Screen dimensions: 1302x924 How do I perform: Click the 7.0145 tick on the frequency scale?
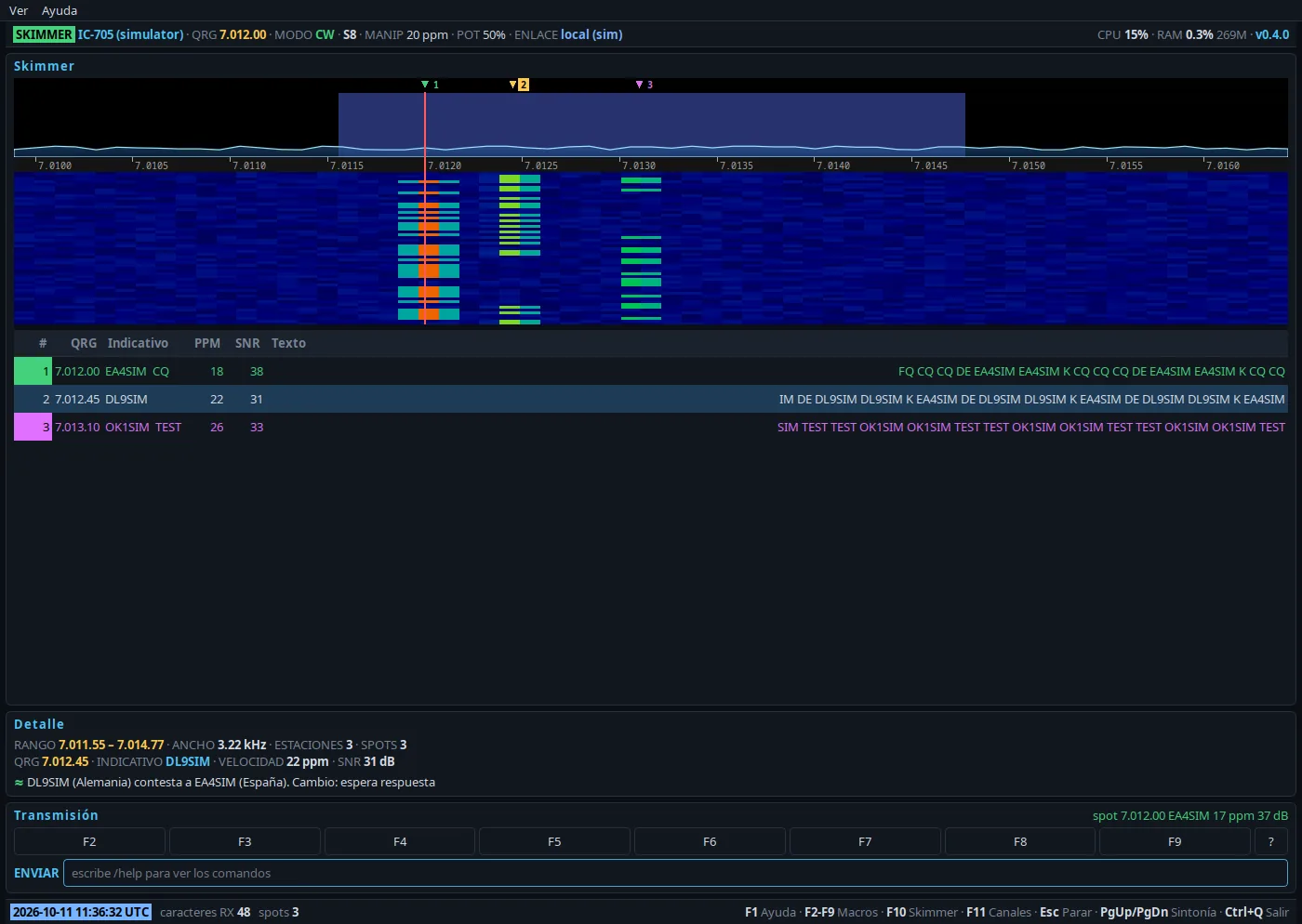931,165
